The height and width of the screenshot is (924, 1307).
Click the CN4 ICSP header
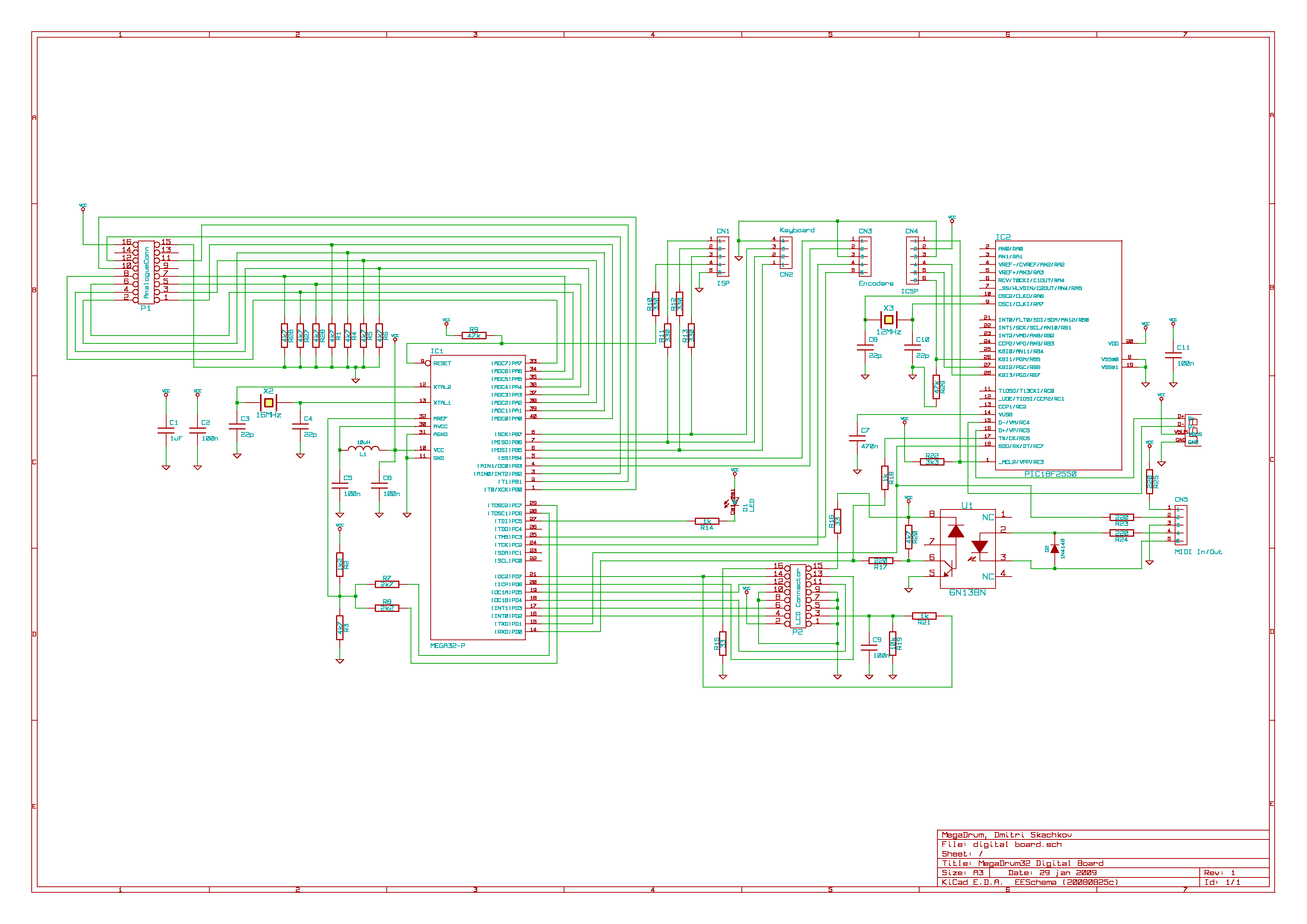[x=912, y=261]
